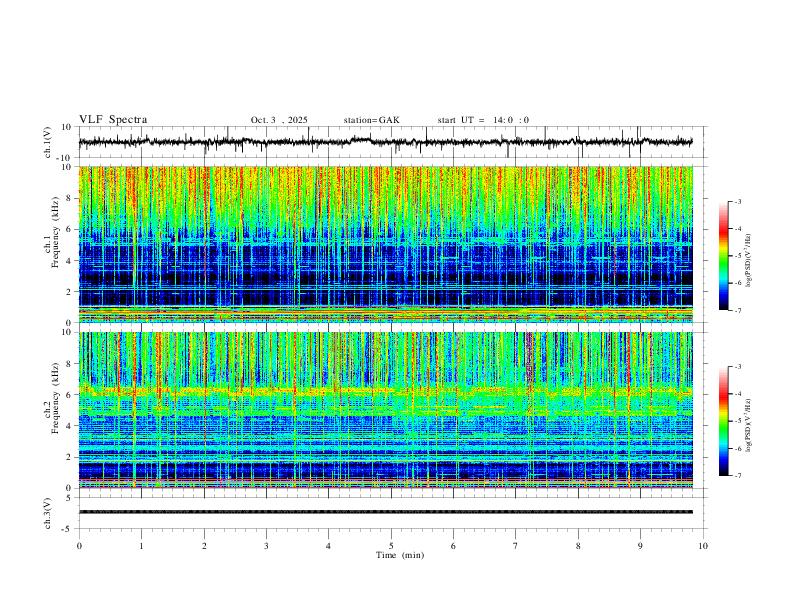Click time tick label '3' on x-axis
Image resolution: width=792 pixels, height=612 pixels.
(266, 546)
